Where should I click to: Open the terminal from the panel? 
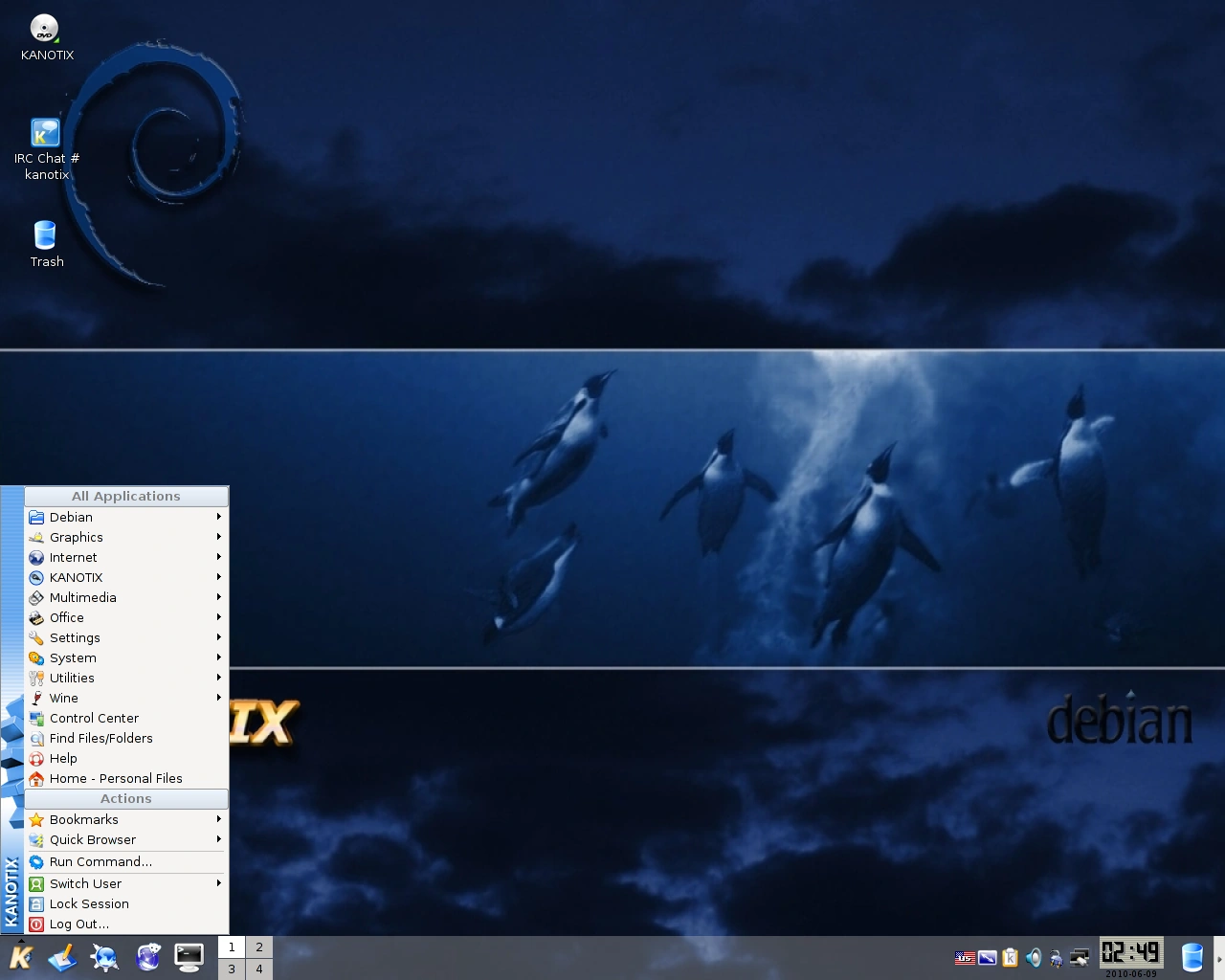189,957
